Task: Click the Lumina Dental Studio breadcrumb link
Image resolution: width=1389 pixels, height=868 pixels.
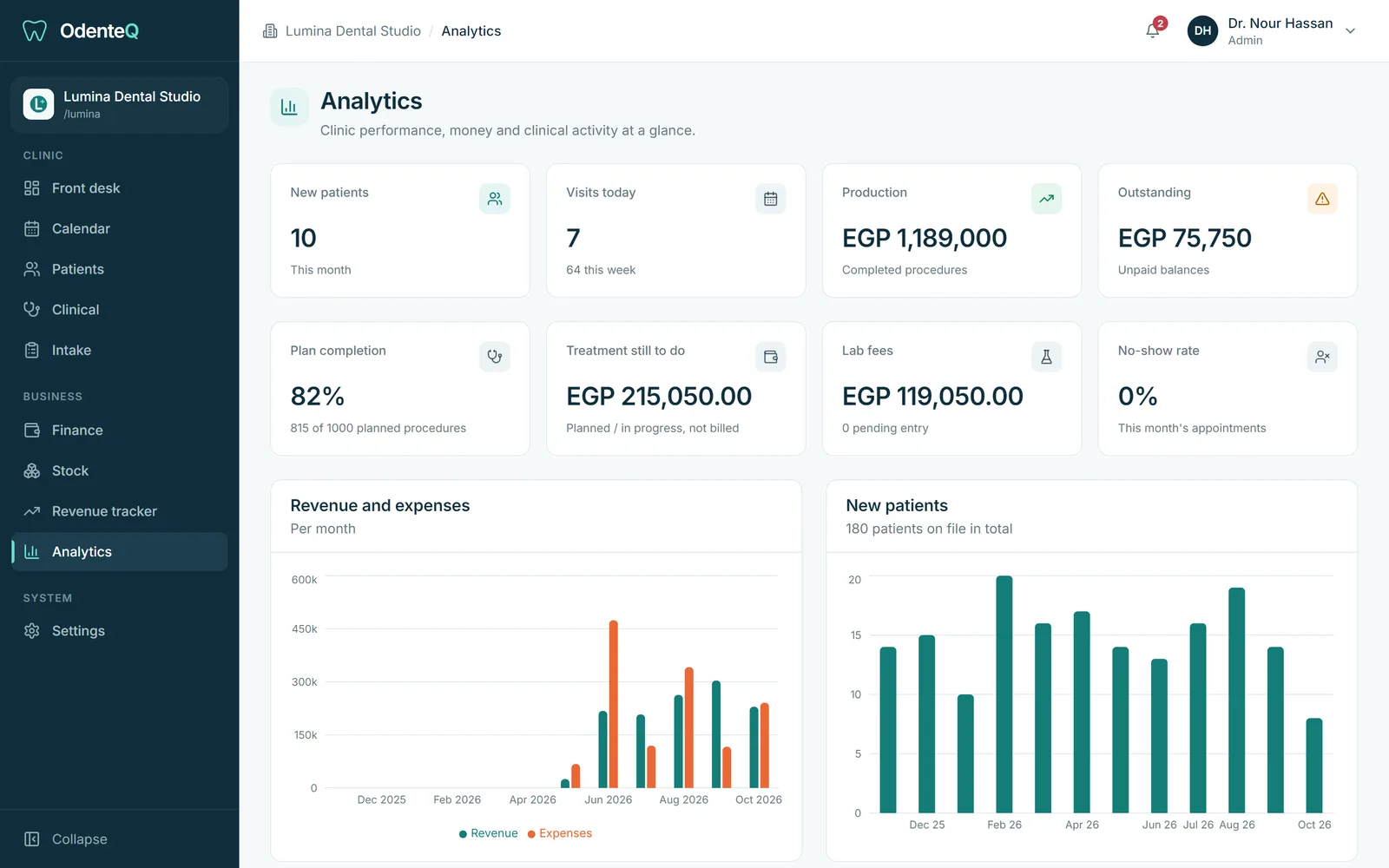Action: coord(352,31)
